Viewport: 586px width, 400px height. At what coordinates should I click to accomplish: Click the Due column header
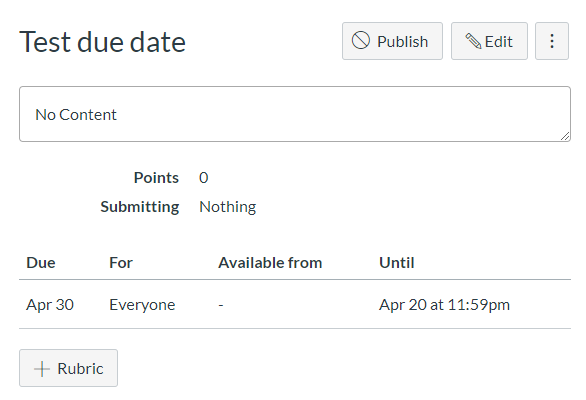click(x=41, y=263)
